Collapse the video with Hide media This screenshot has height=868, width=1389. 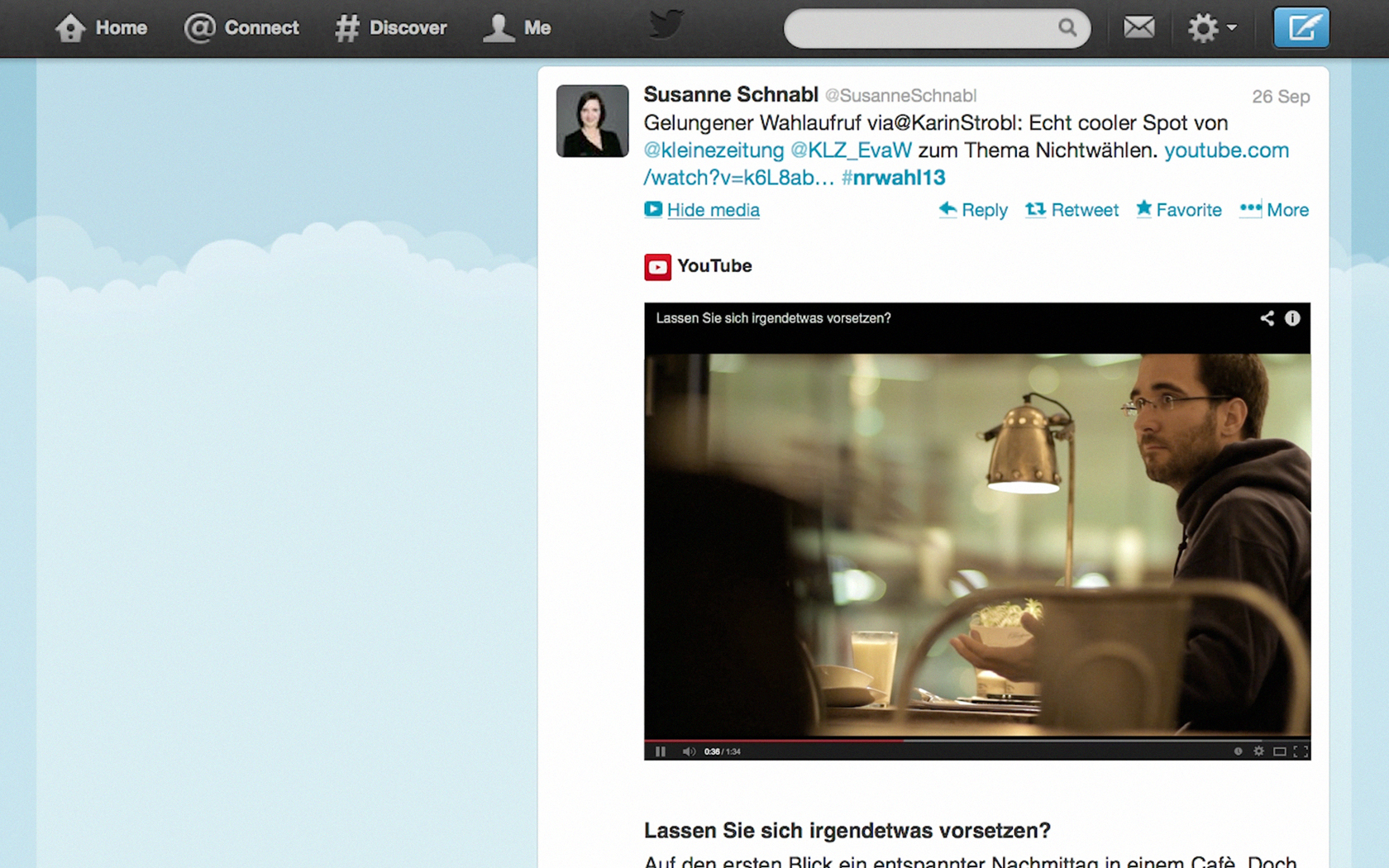(712, 210)
